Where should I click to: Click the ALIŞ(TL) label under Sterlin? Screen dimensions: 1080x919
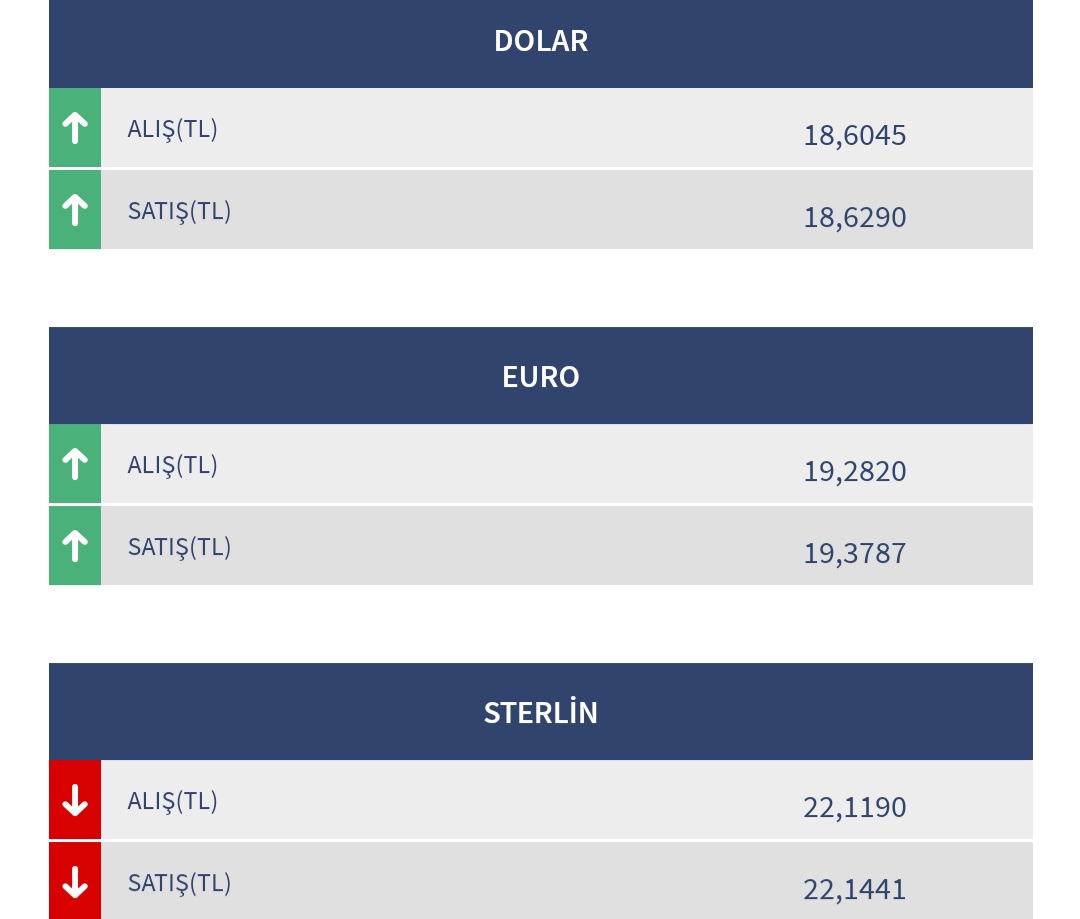click(172, 801)
